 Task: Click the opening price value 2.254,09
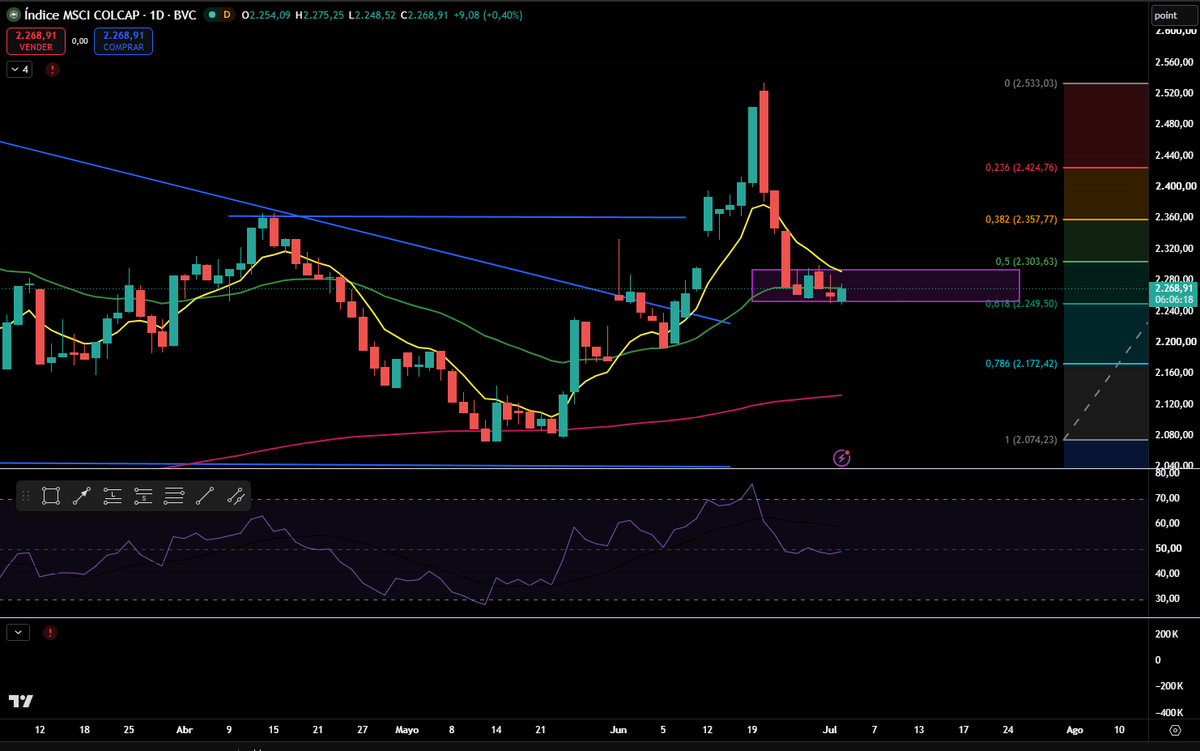point(270,14)
